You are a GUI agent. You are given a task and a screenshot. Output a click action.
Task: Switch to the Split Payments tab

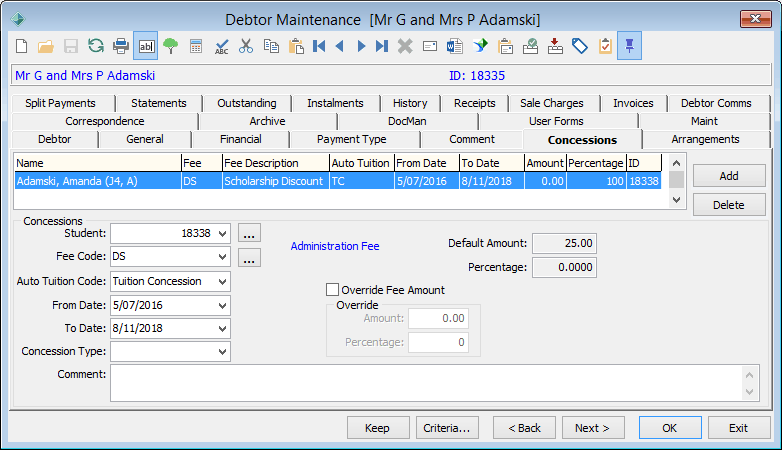(x=60, y=103)
